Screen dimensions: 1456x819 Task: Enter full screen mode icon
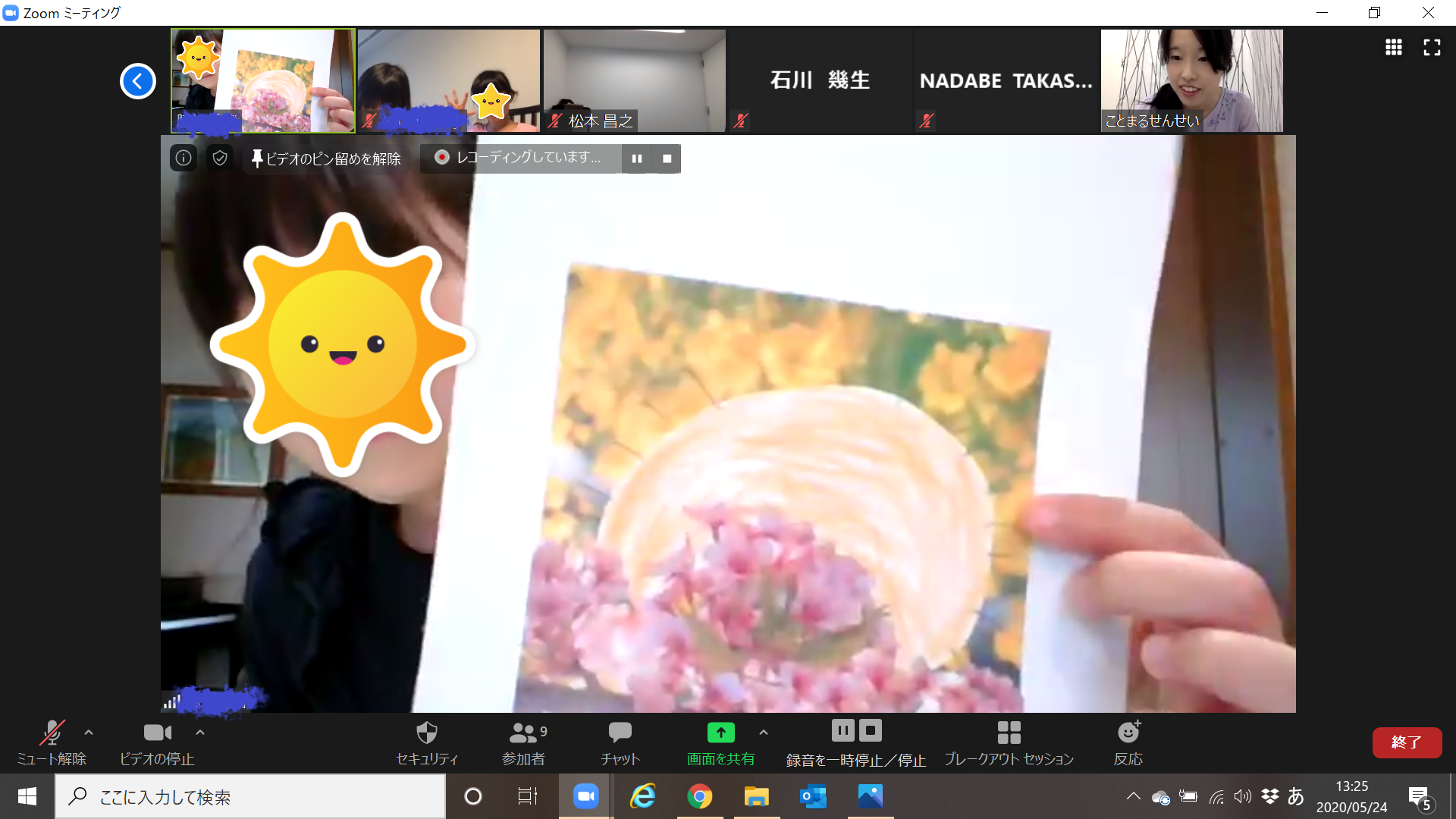(x=1432, y=48)
